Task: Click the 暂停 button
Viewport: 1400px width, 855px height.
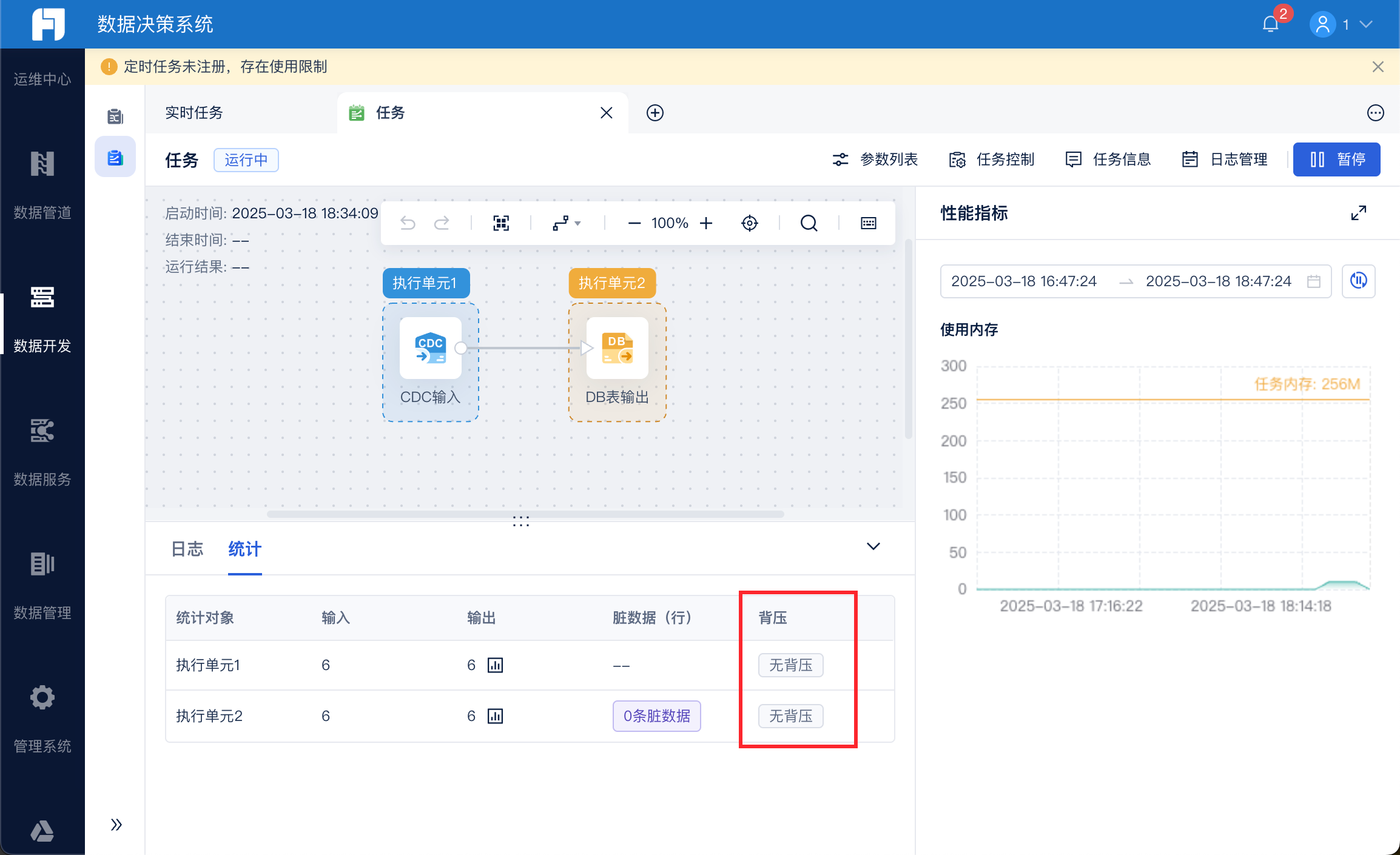Action: [x=1337, y=159]
